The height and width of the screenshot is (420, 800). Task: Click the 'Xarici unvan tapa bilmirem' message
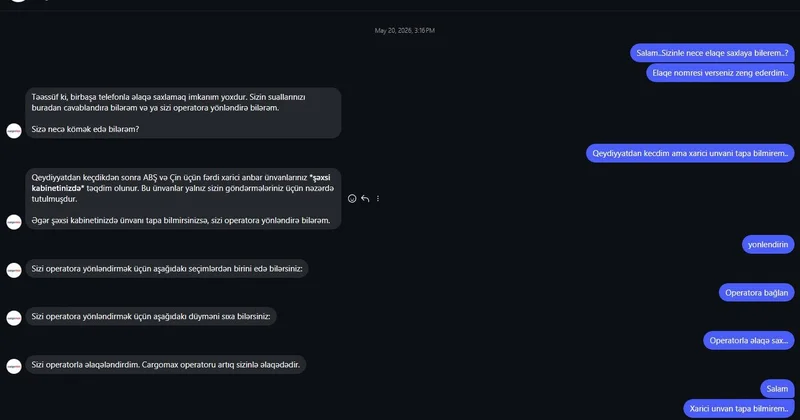(739, 408)
